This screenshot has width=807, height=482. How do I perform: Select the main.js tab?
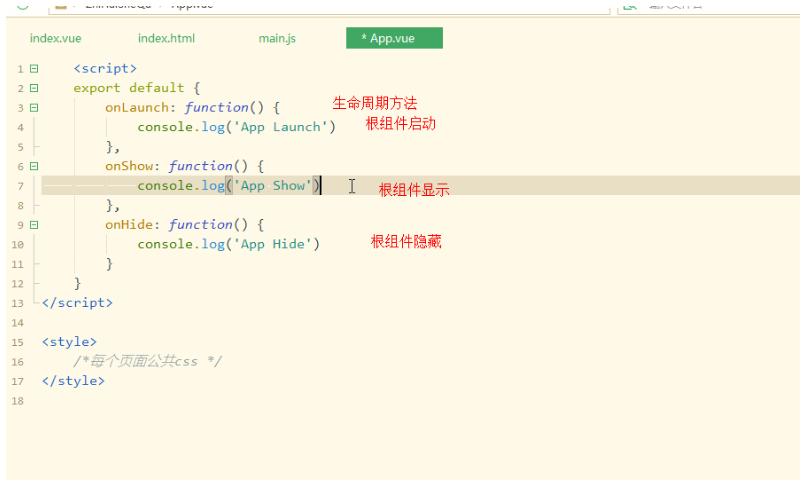tap(277, 39)
